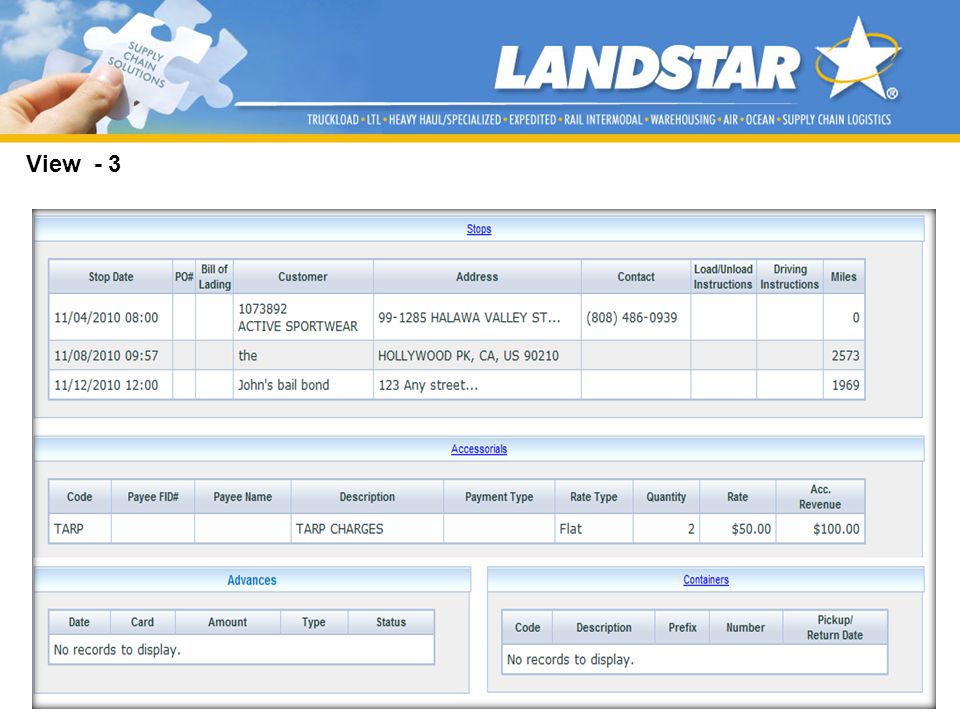
Task: Click the Customer column header in Stops
Action: [x=303, y=277]
